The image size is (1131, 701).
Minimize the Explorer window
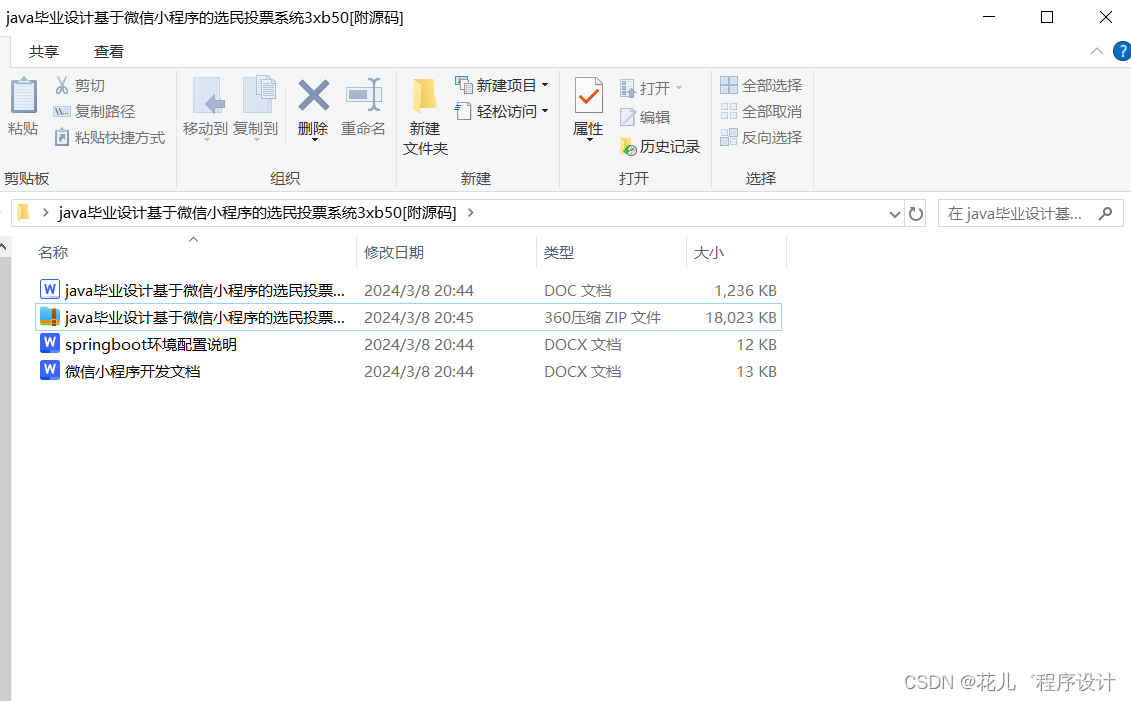coord(989,17)
